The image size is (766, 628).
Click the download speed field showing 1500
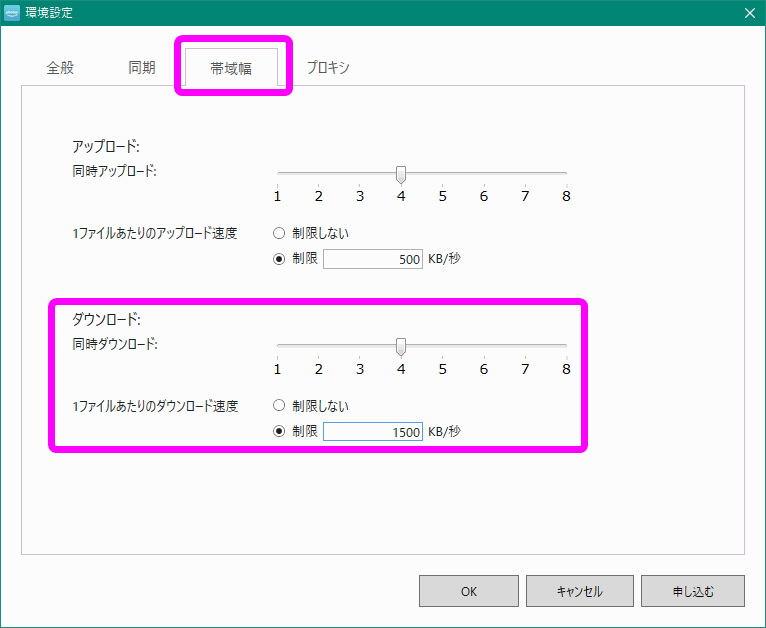(373, 432)
